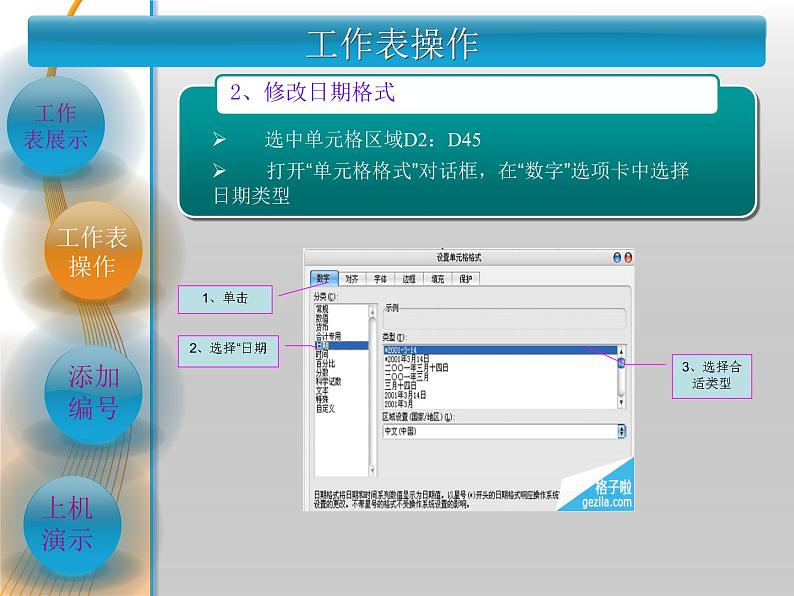Viewport: 794px width, 596px height.
Task: Select 时间 in the category list
Action: [322, 354]
